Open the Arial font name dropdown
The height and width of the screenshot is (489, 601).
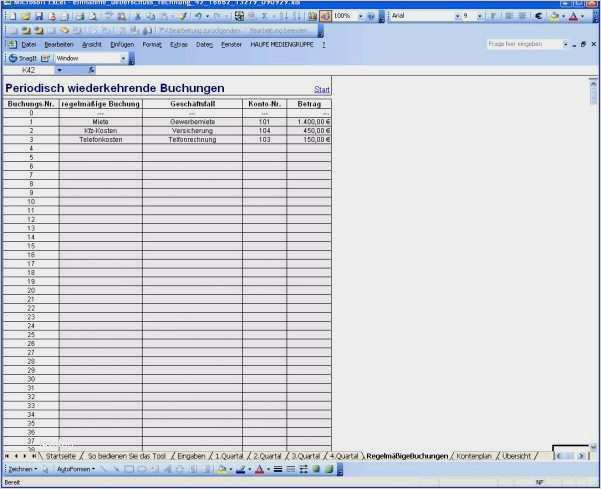coord(457,16)
